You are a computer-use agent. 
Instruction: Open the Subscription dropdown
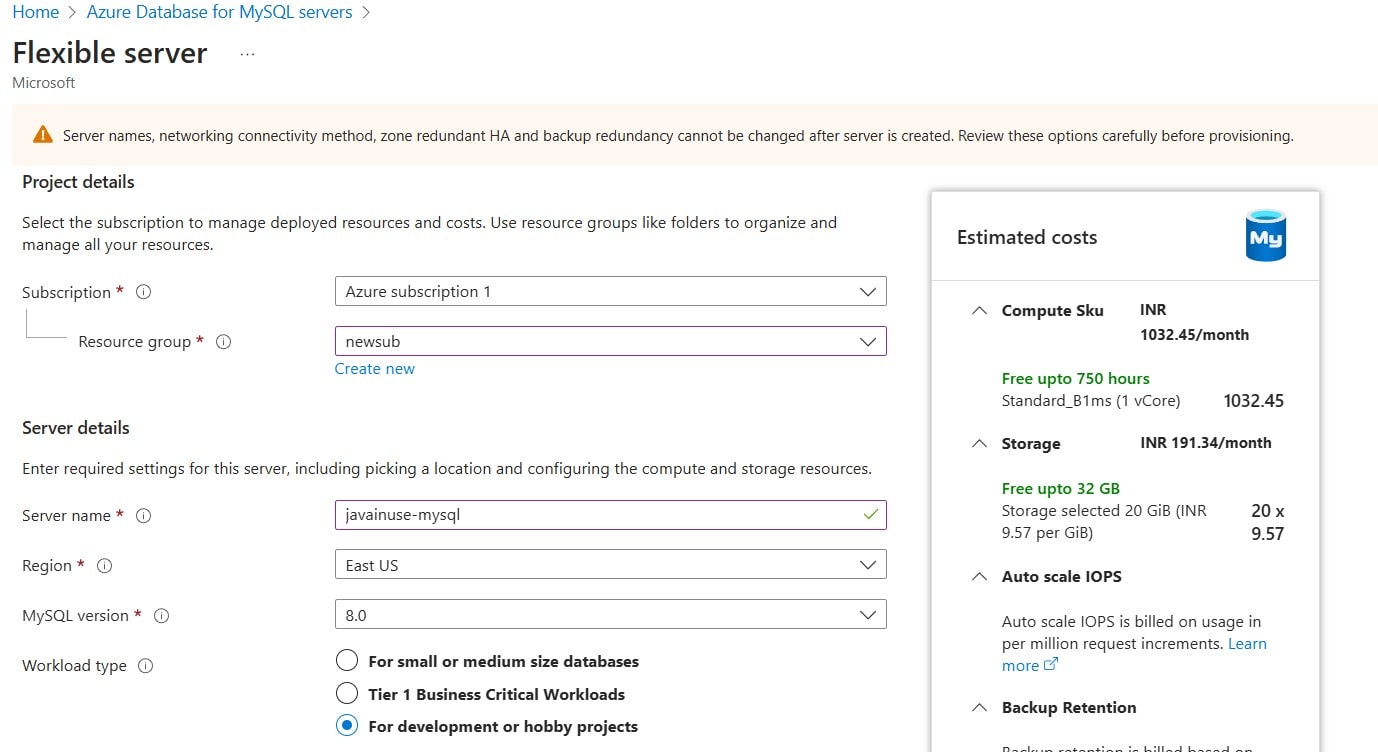coord(610,292)
